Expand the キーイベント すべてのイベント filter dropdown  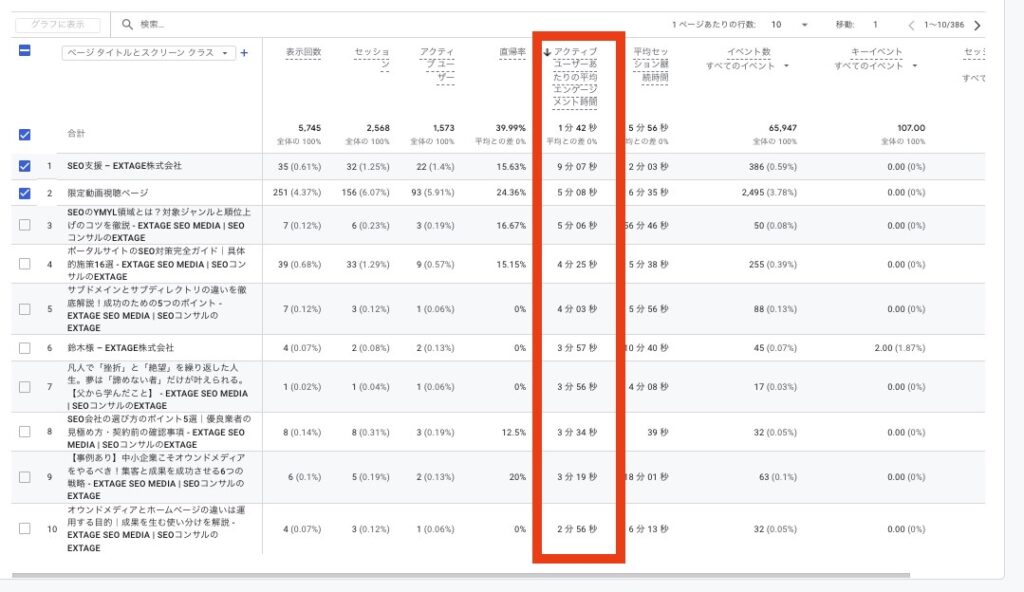[910, 66]
